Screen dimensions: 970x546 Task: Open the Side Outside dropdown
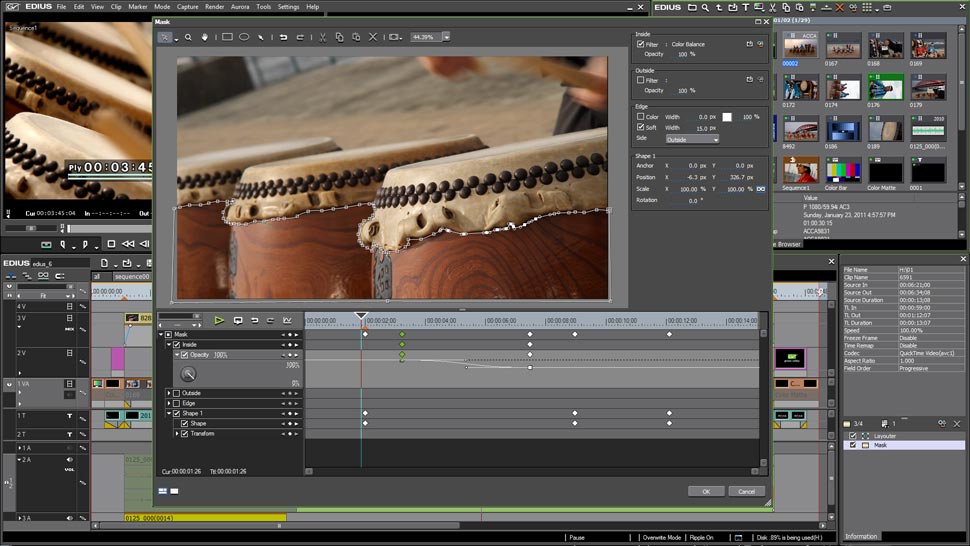(692, 140)
